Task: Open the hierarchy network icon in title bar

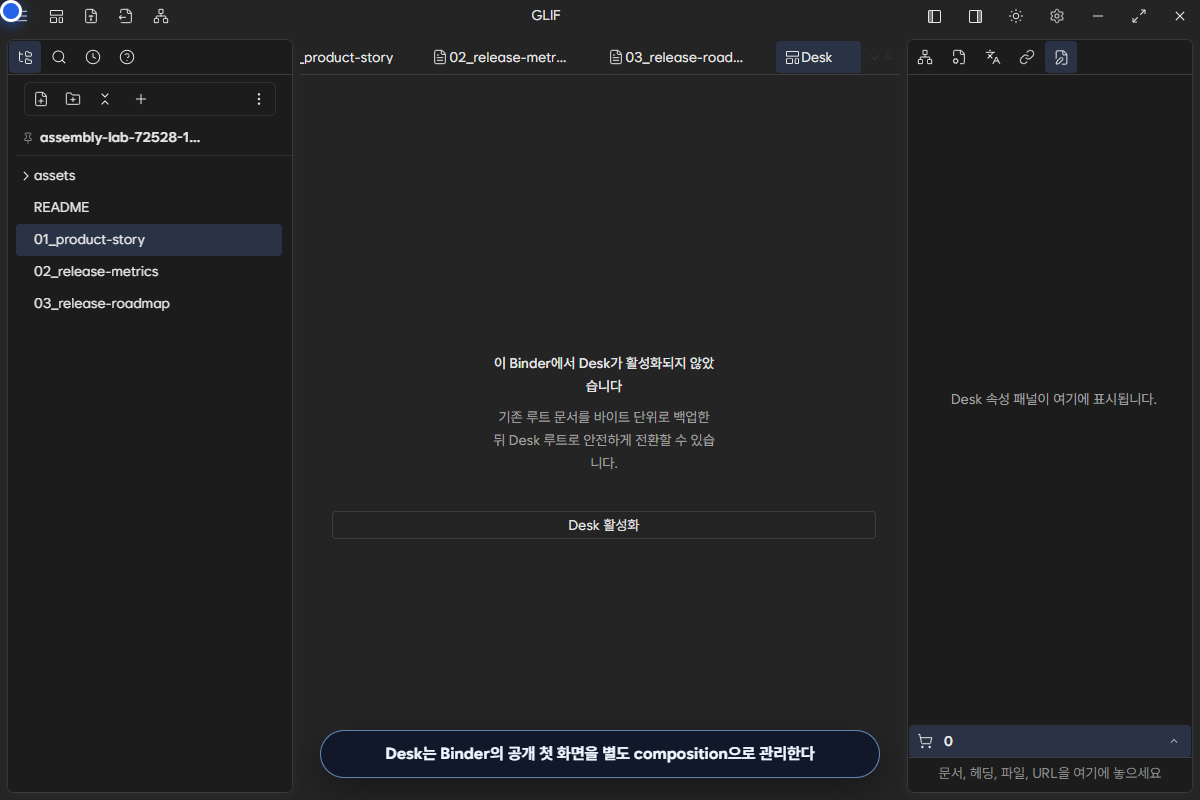Action: point(161,16)
